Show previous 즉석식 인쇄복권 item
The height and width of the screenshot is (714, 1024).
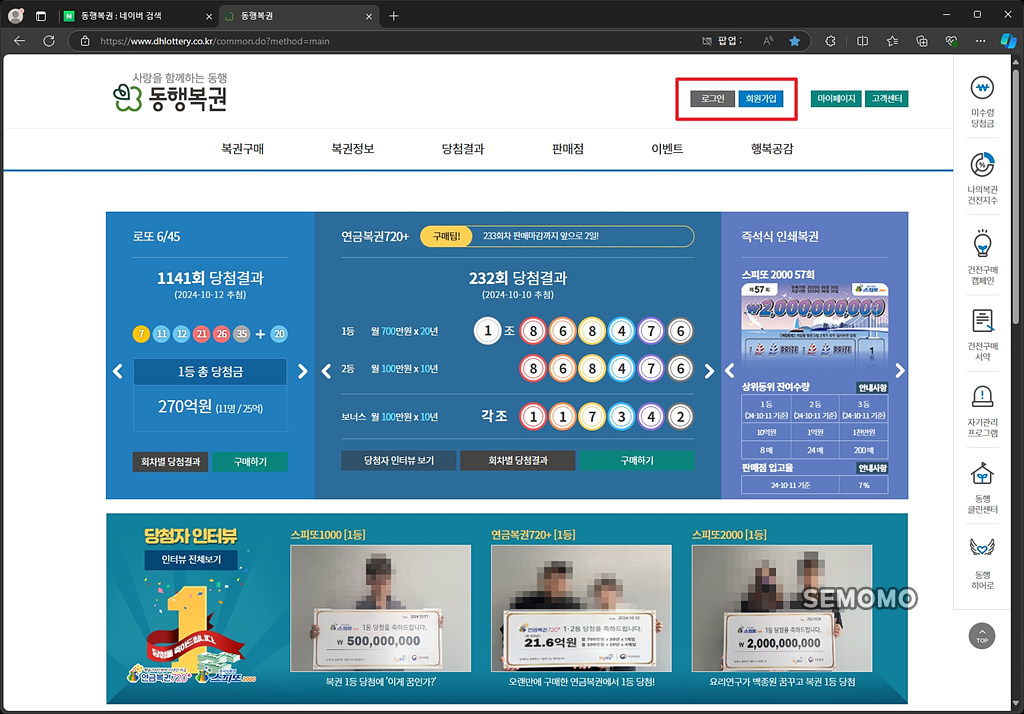[730, 371]
